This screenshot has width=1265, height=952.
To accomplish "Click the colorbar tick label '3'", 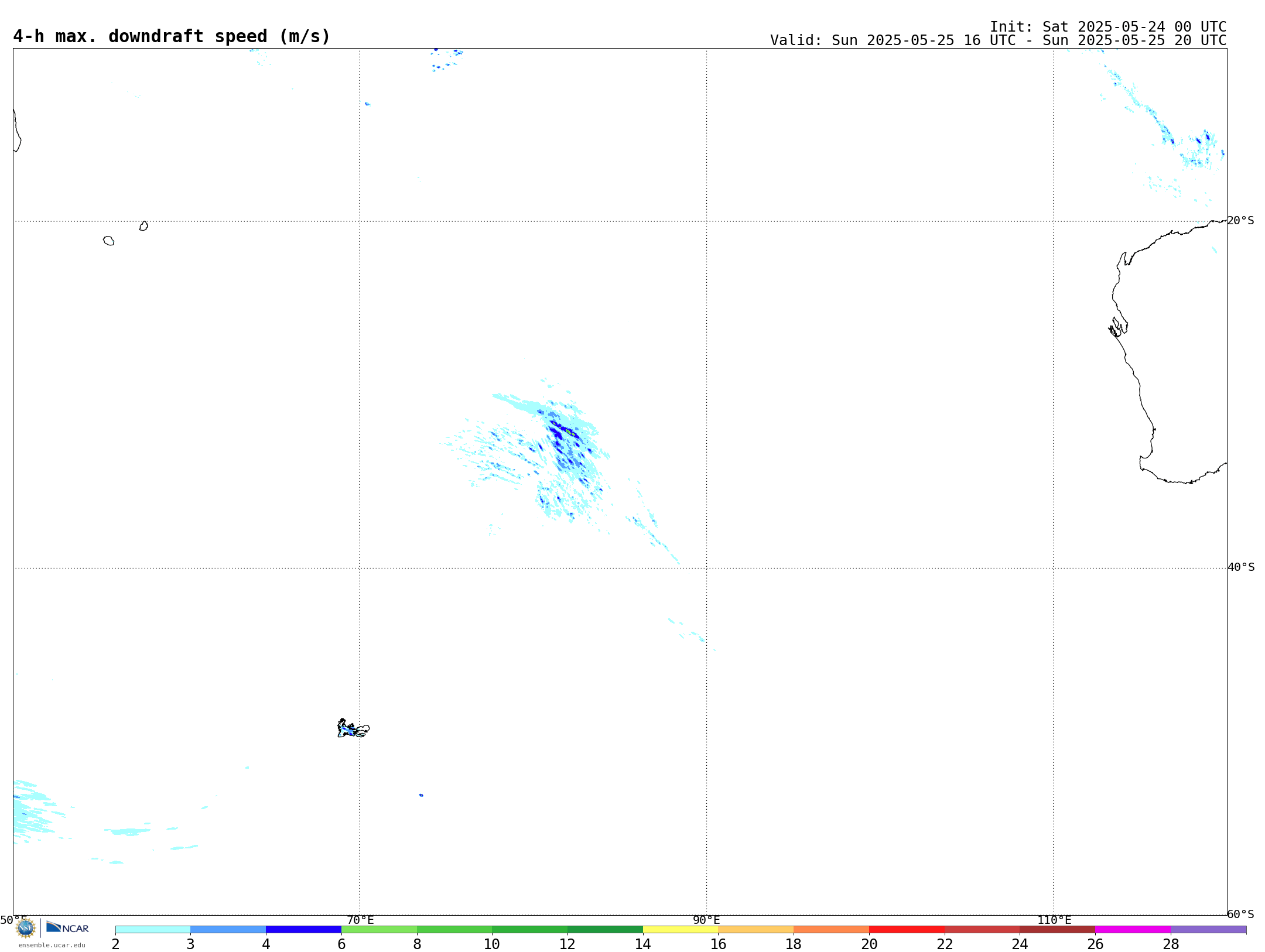I will tap(190, 944).
